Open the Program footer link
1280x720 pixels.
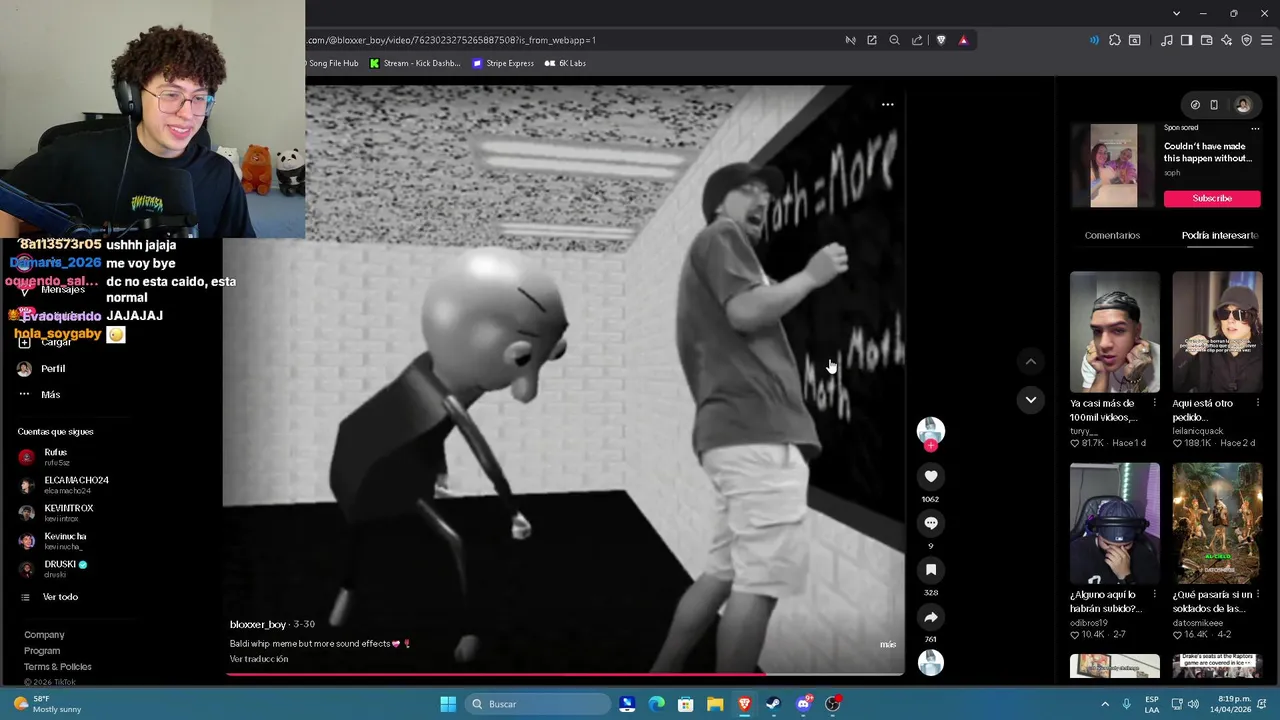[42, 651]
